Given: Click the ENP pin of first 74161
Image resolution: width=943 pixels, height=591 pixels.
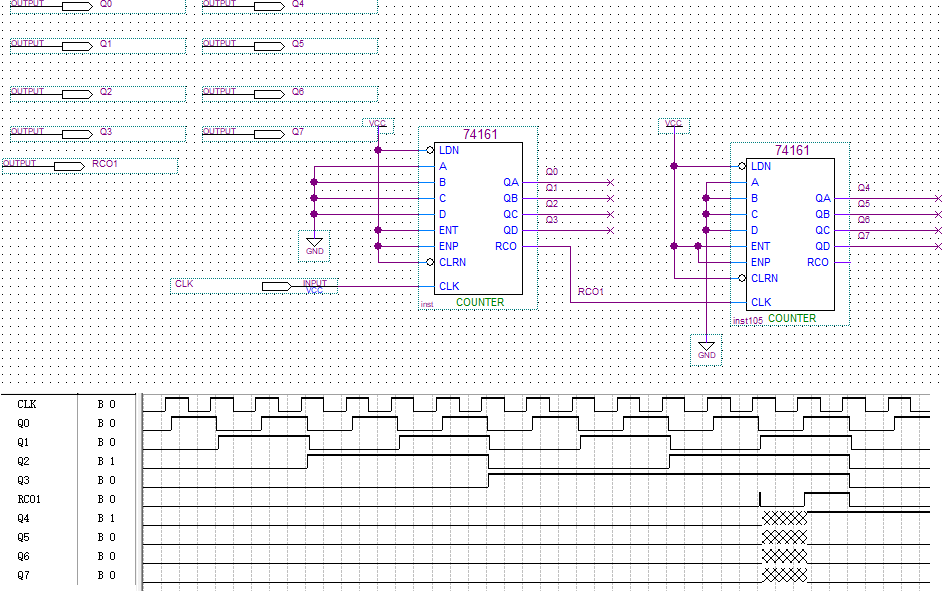Looking at the screenshot, I should (x=449, y=247).
